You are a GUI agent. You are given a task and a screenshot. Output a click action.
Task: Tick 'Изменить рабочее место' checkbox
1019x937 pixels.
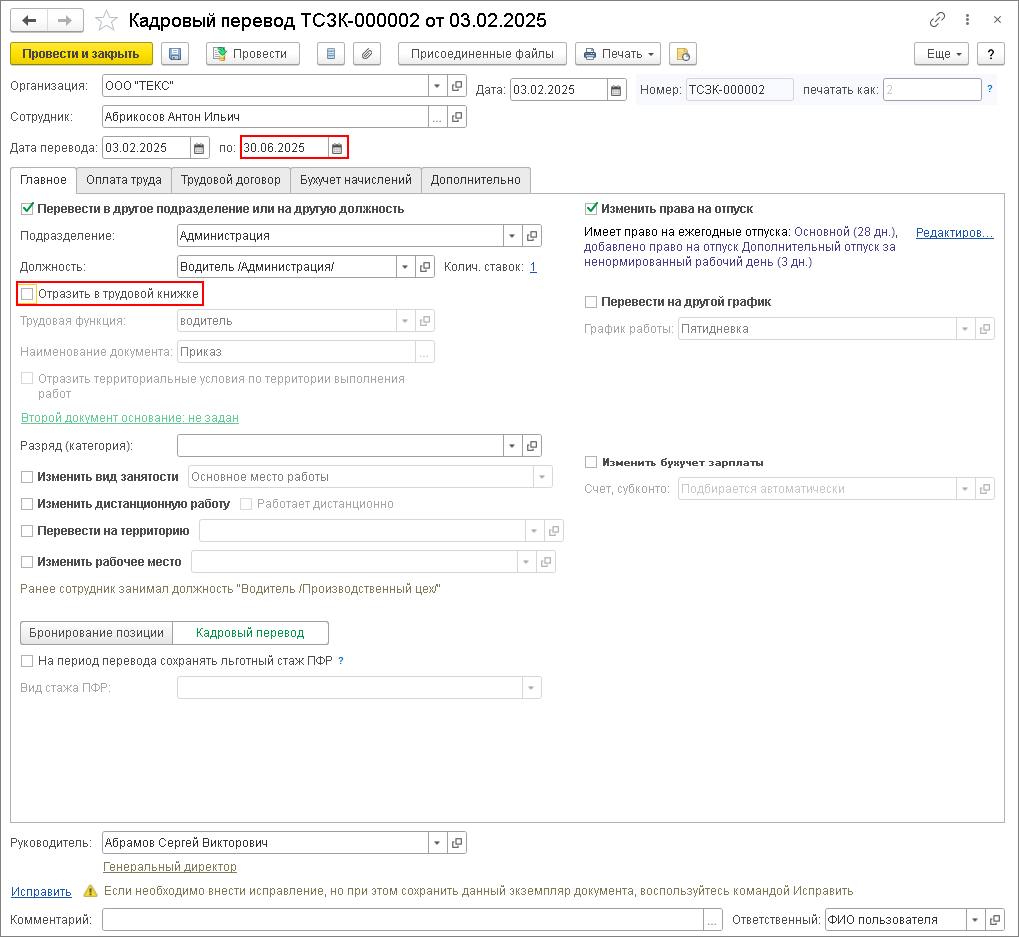click(27, 562)
